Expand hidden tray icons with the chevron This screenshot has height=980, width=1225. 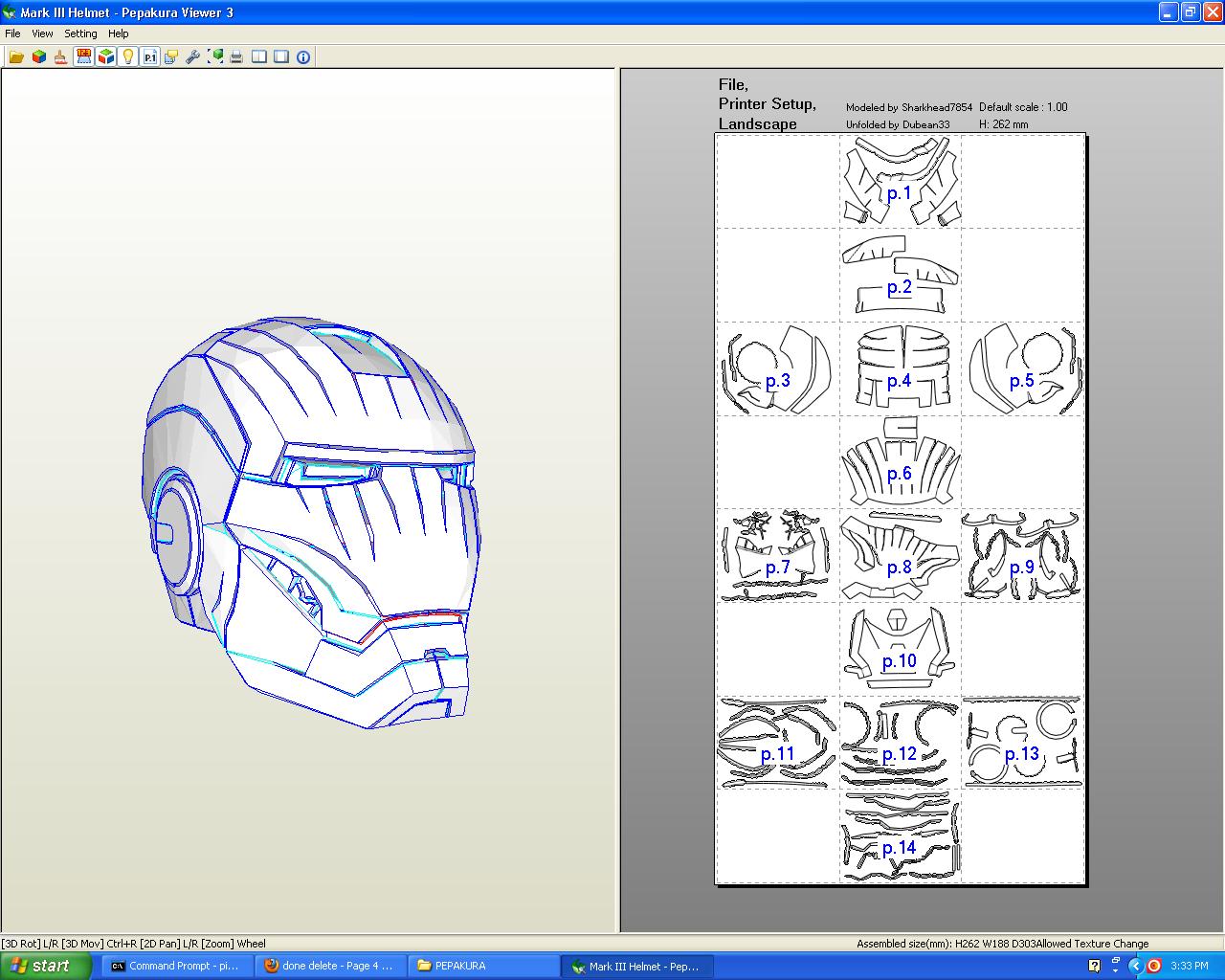pyautogui.click(x=1136, y=966)
